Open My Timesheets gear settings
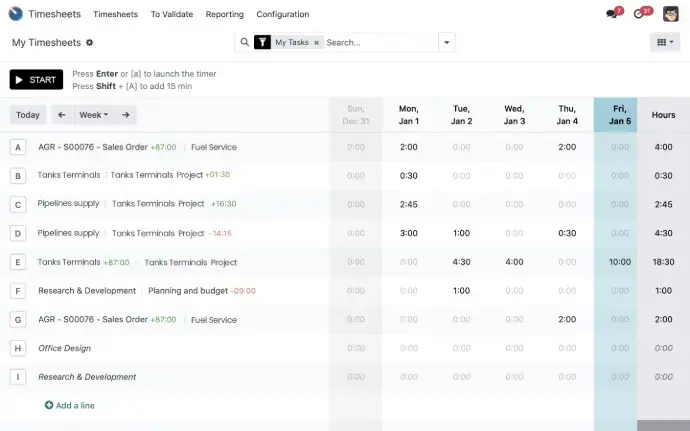This screenshot has height=431, width=690. 90,43
